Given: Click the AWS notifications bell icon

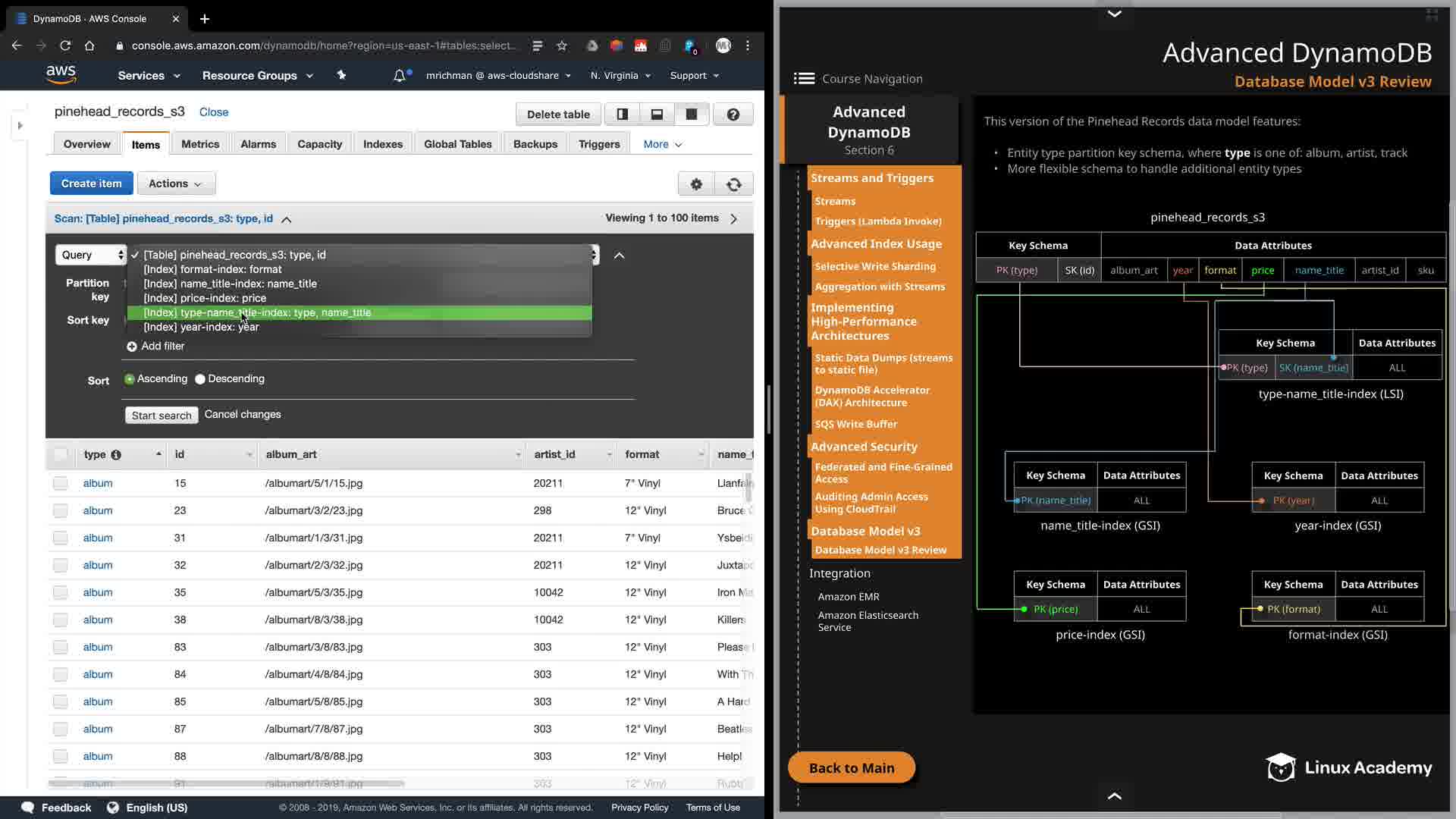Looking at the screenshot, I should click(400, 76).
